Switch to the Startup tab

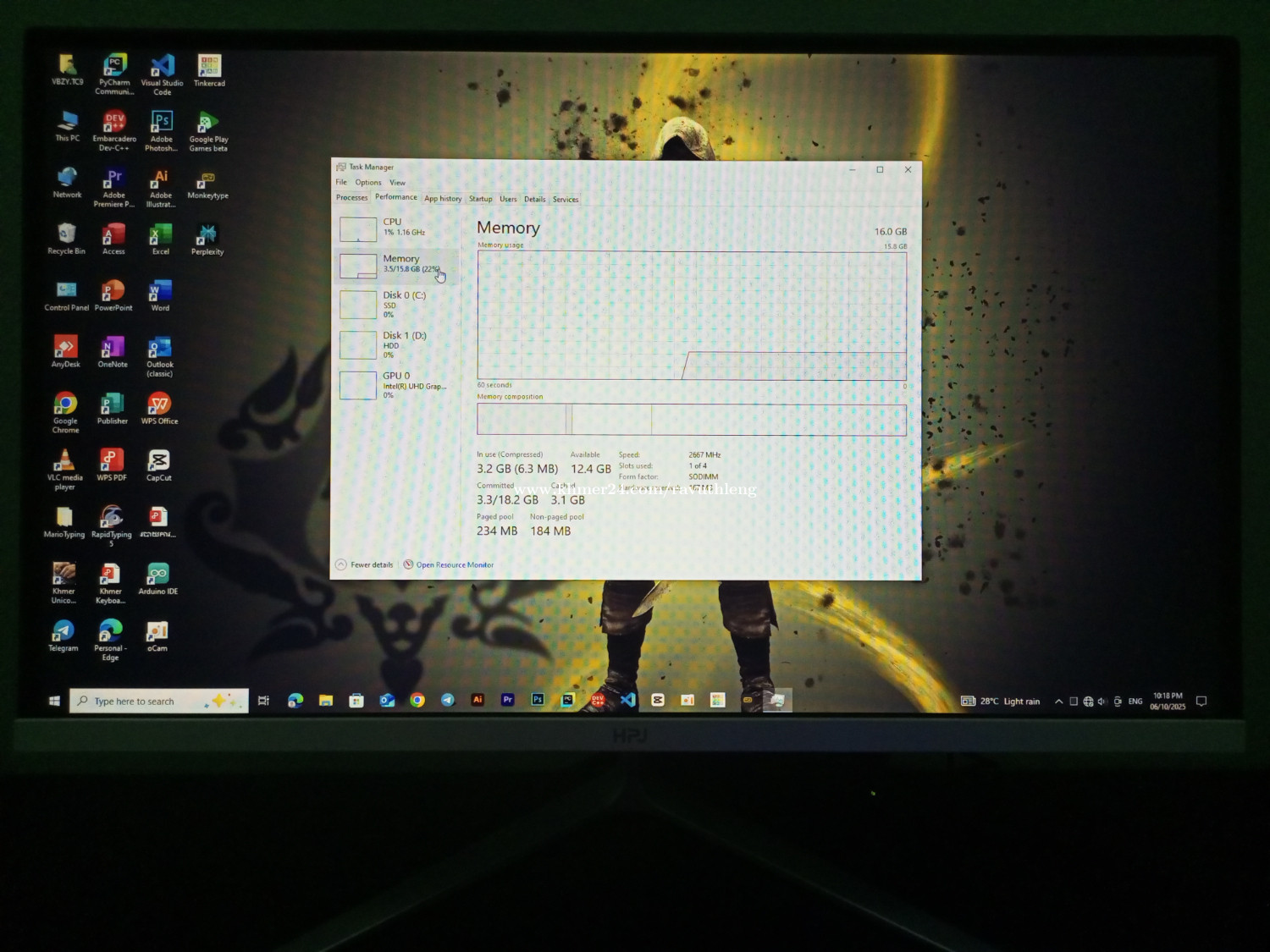tap(480, 199)
